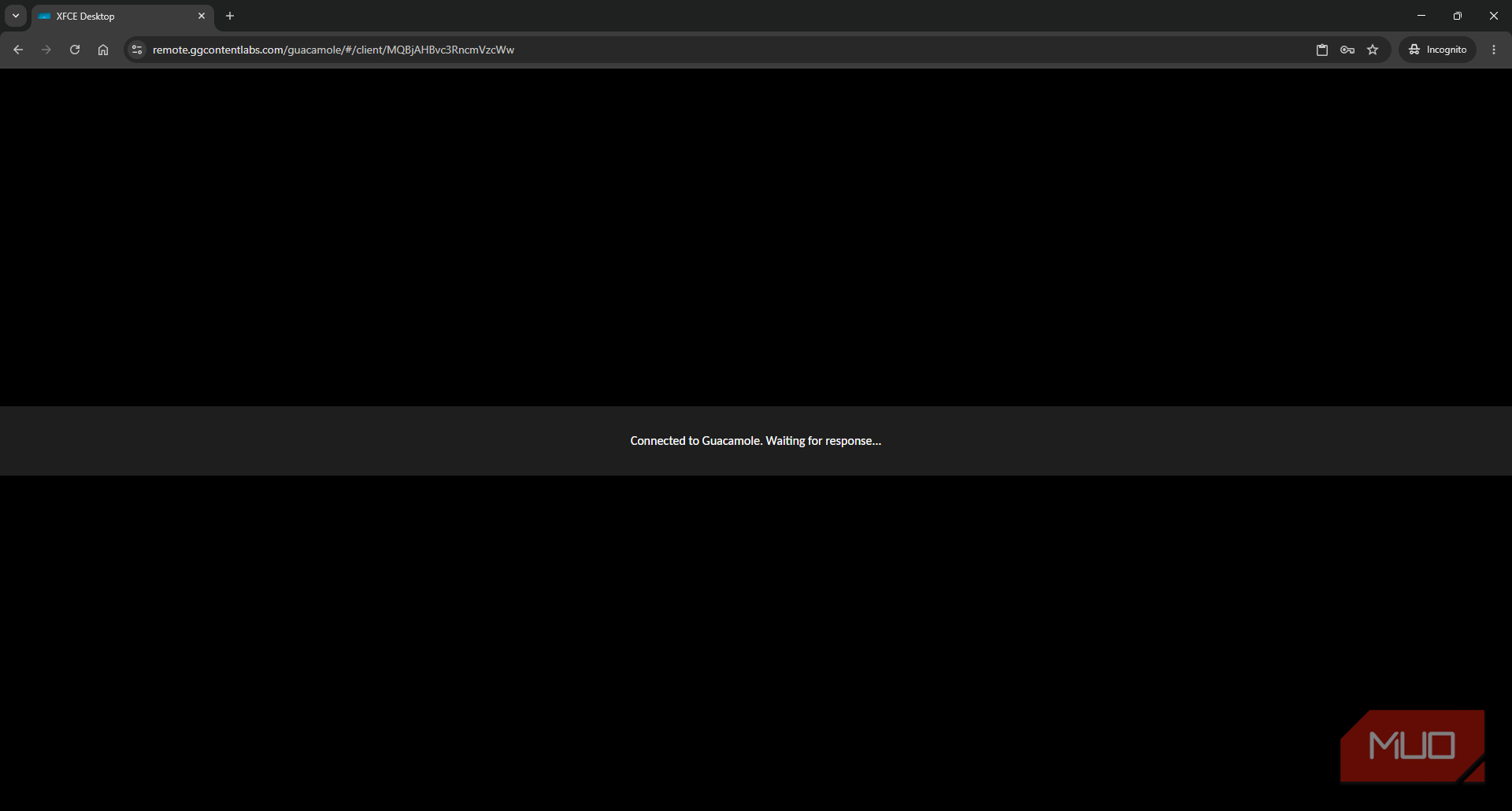The image size is (1512, 811).
Task: Open the password manager key icon
Action: (1347, 50)
